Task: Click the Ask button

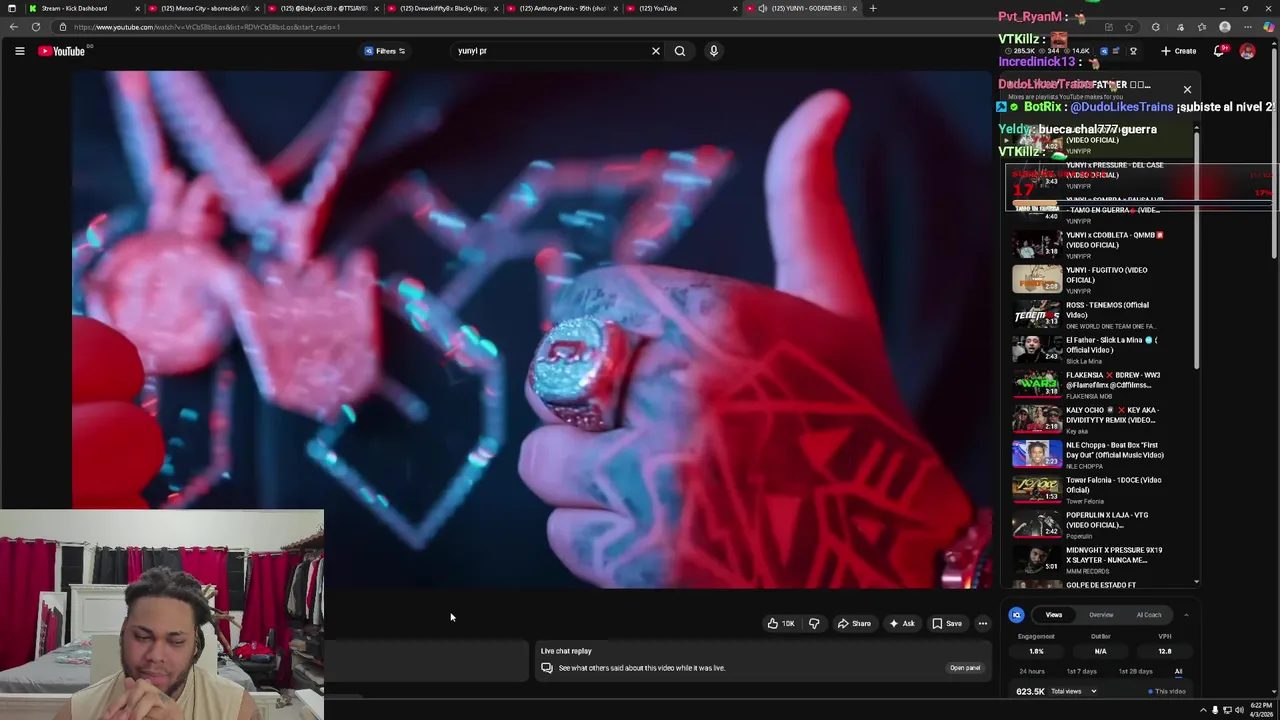Action: 901,624
